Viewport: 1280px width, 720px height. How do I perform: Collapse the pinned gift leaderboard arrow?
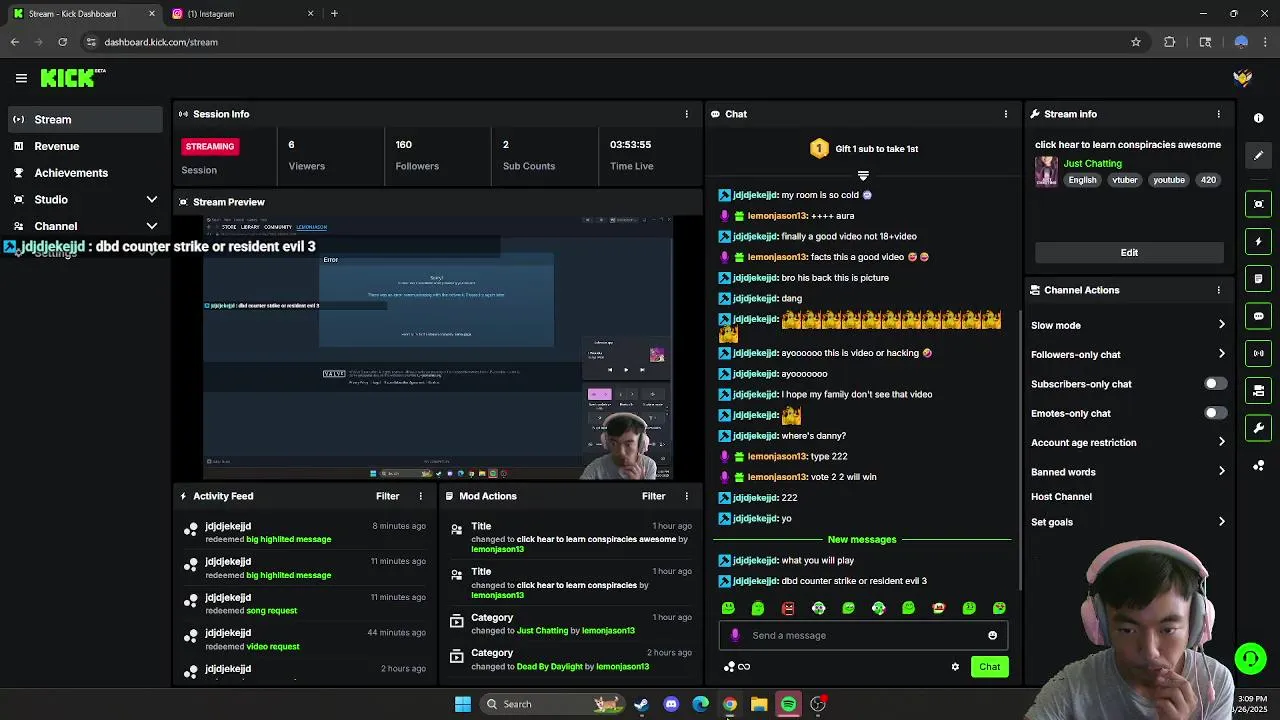[863, 176]
